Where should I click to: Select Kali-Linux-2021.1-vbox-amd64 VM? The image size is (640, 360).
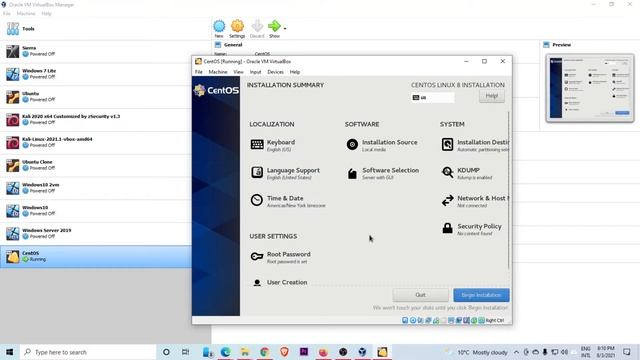coord(96,143)
